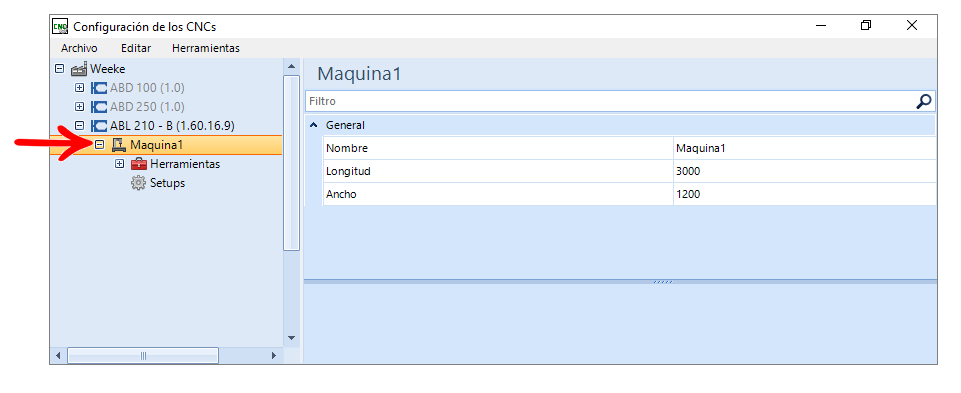Collapse the Weeke root node
The image size is (961, 393).
[59, 69]
